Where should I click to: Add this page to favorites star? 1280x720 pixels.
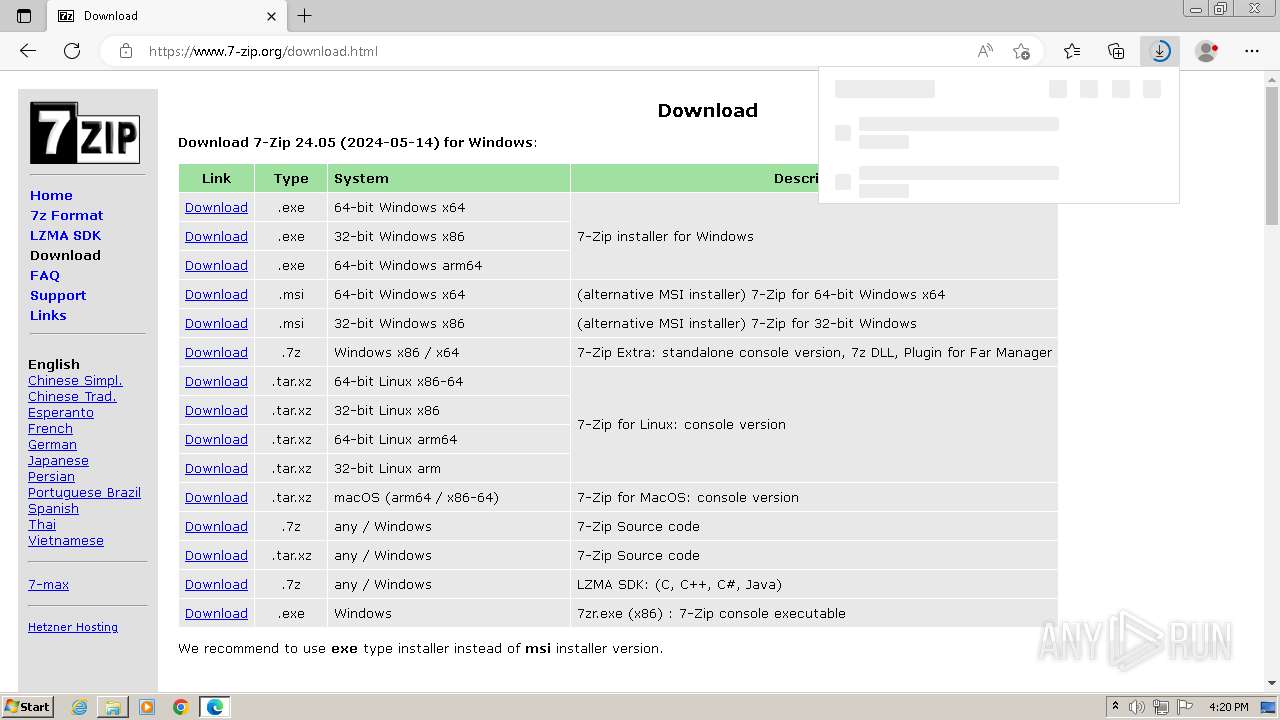click(1021, 51)
